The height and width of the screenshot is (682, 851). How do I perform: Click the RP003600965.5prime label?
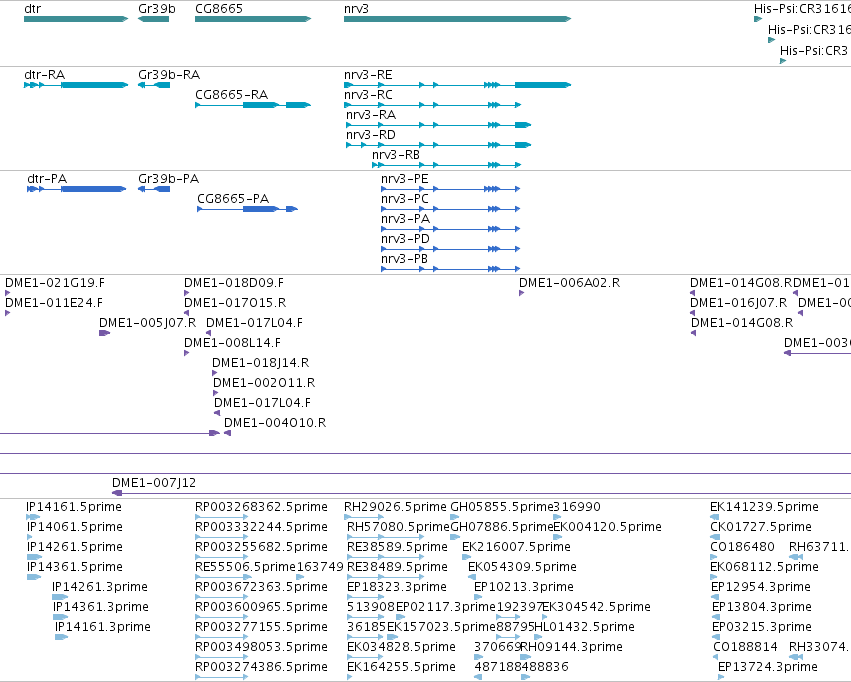(262, 608)
